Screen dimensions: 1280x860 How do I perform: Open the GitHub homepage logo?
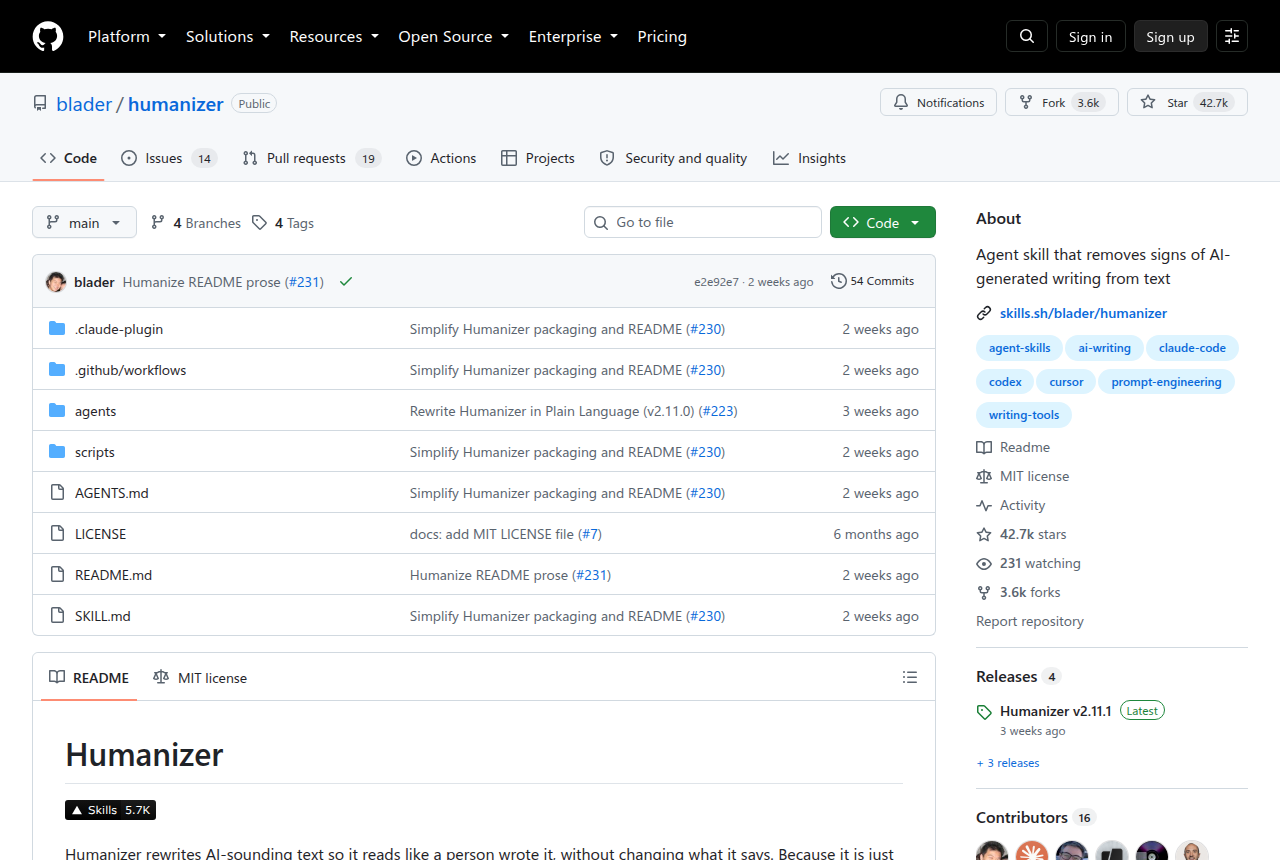tap(48, 37)
